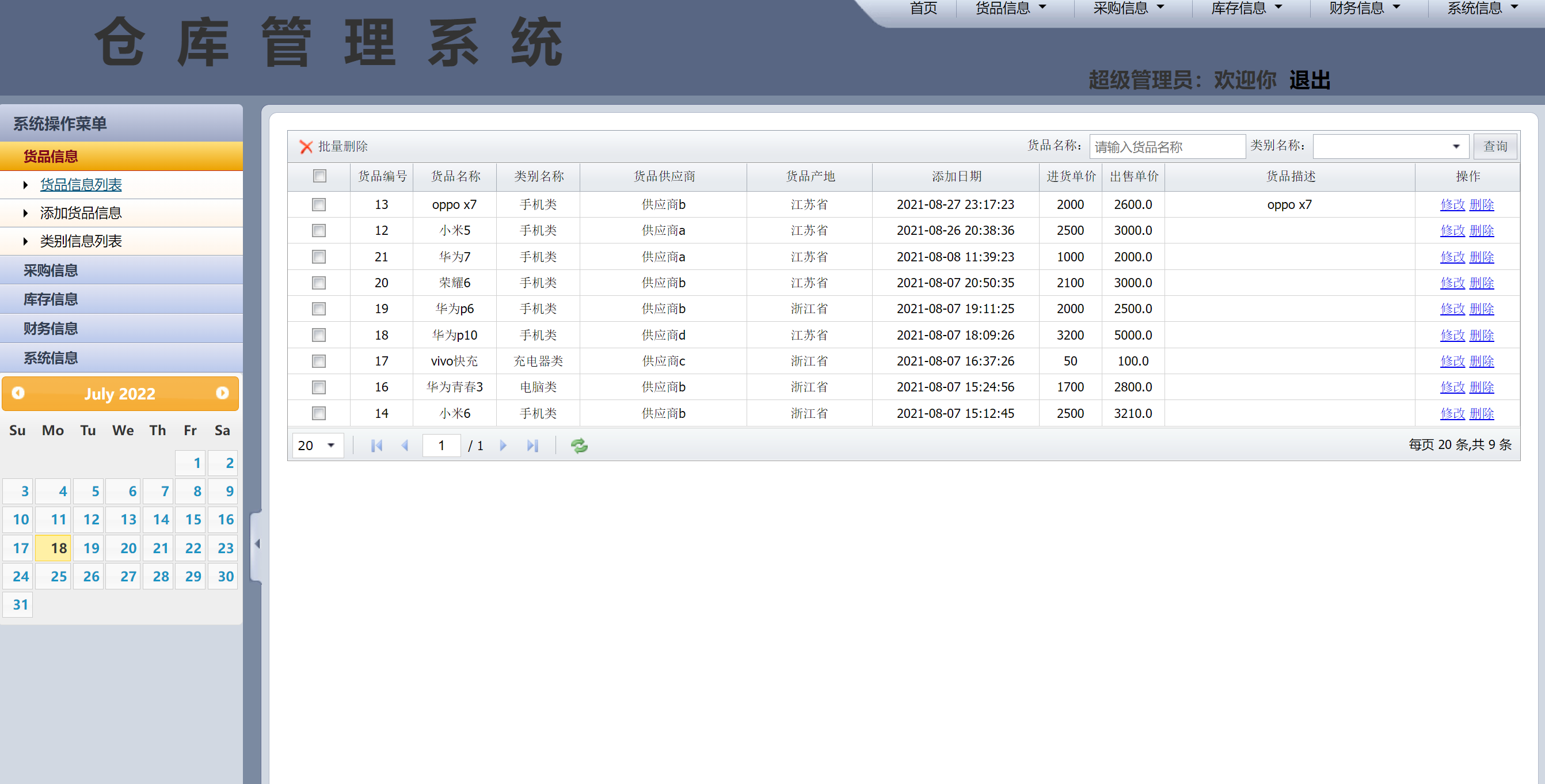The height and width of the screenshot is (784, 1545).
Task: Go to next month in calendar
Action: tap(223, 394)
